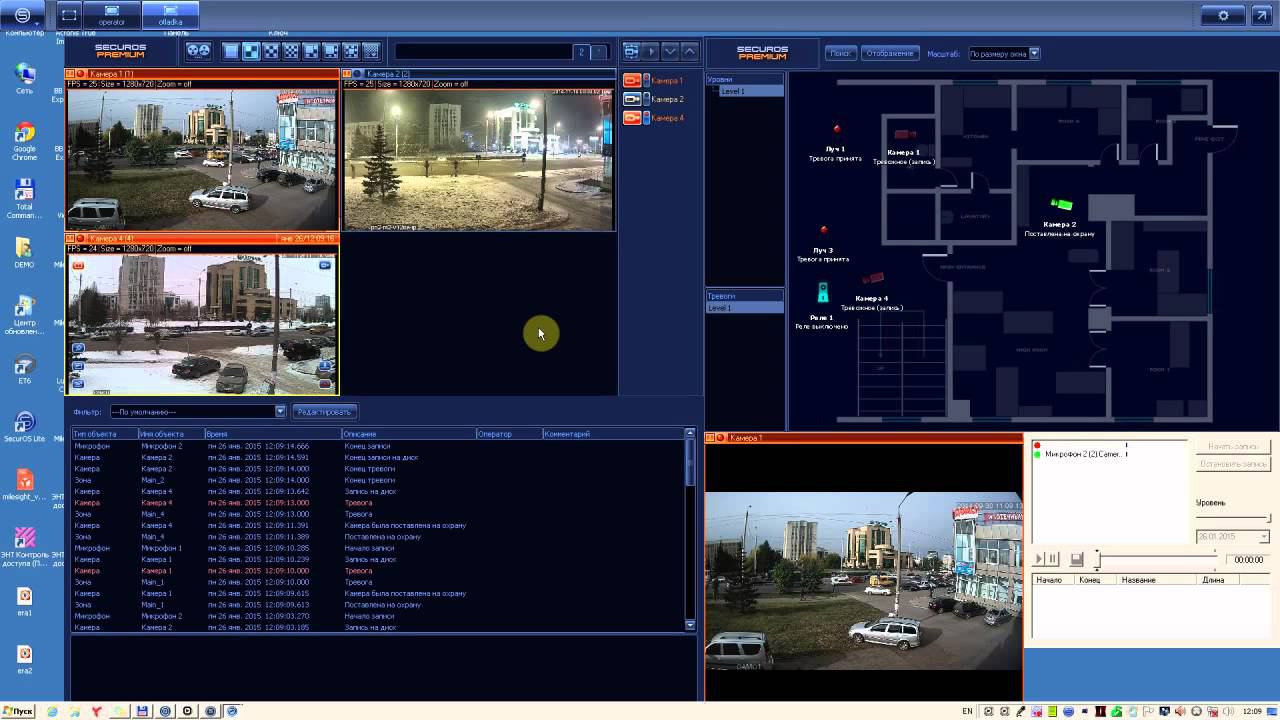Click the Луч 3 red sensor on map
This screenshot has width=1280, height=720.
point(824,230)
